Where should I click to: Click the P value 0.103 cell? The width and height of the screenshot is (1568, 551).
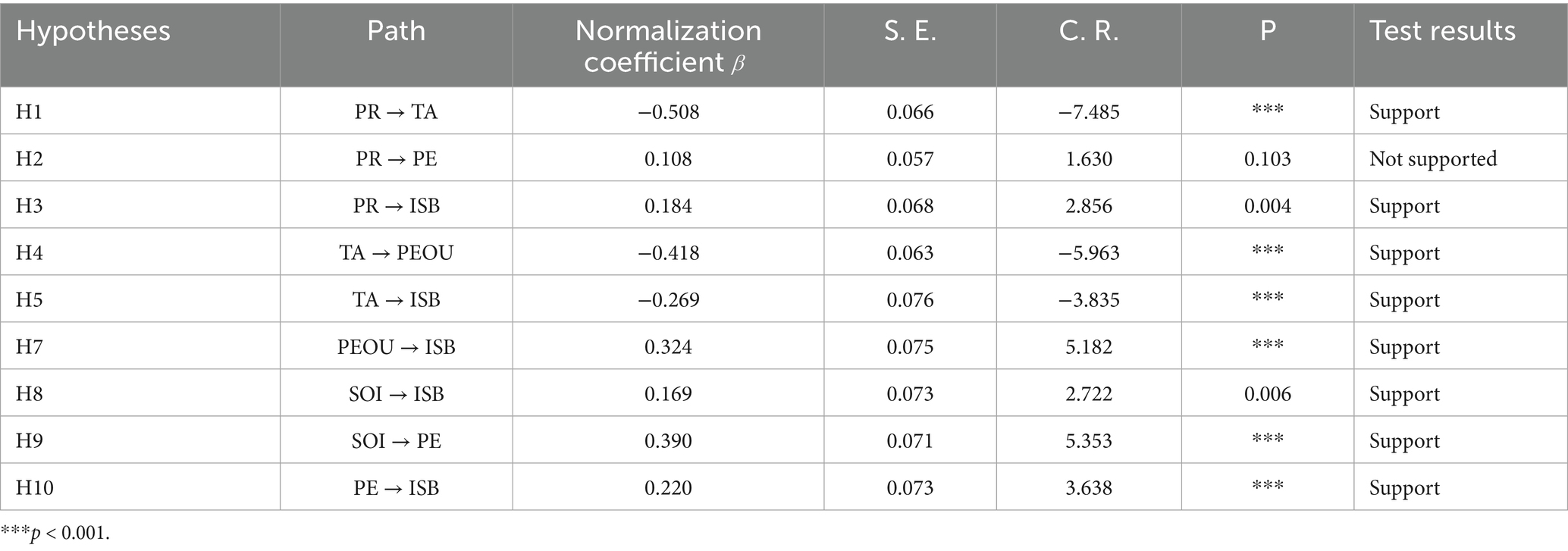[1267, 159]
